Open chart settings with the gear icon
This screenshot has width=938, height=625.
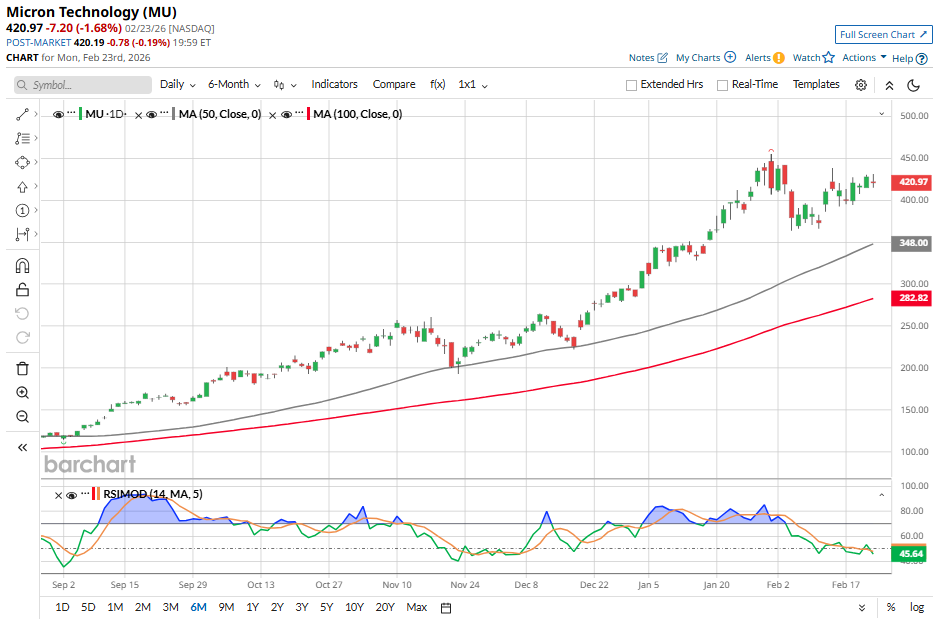860,84
